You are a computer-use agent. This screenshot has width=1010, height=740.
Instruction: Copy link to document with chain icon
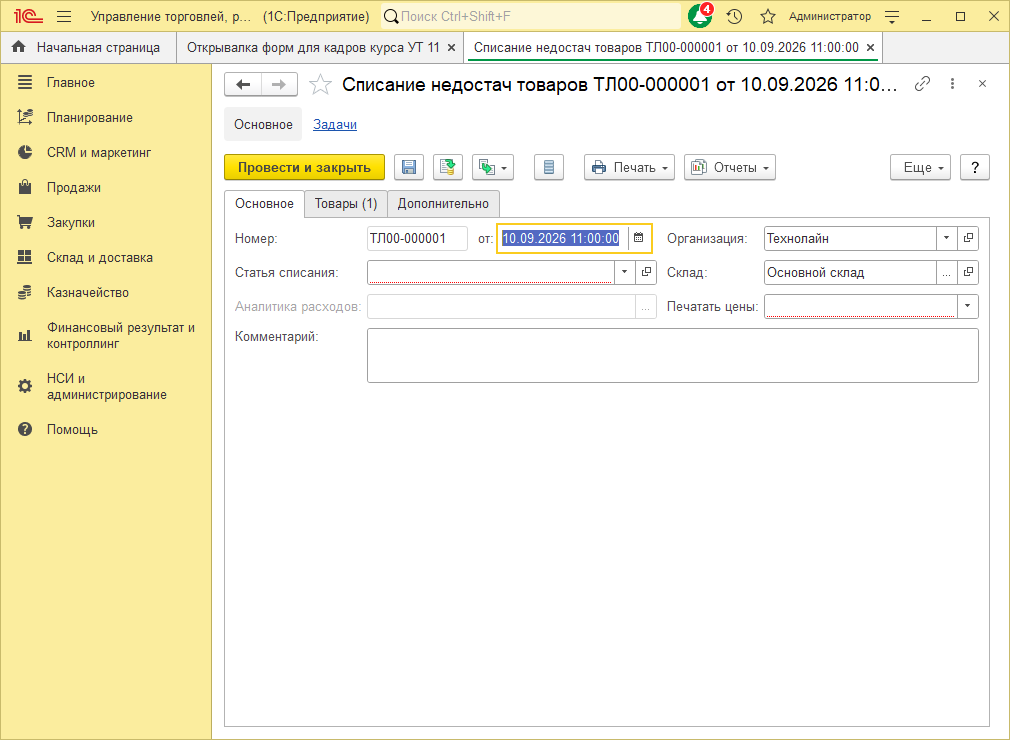pos(922,84)
